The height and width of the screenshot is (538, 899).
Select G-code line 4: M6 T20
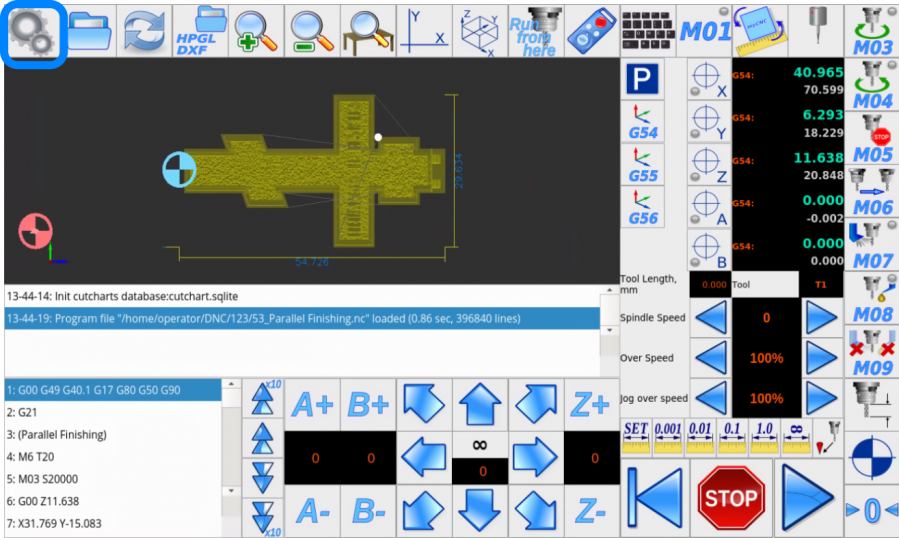112,457
